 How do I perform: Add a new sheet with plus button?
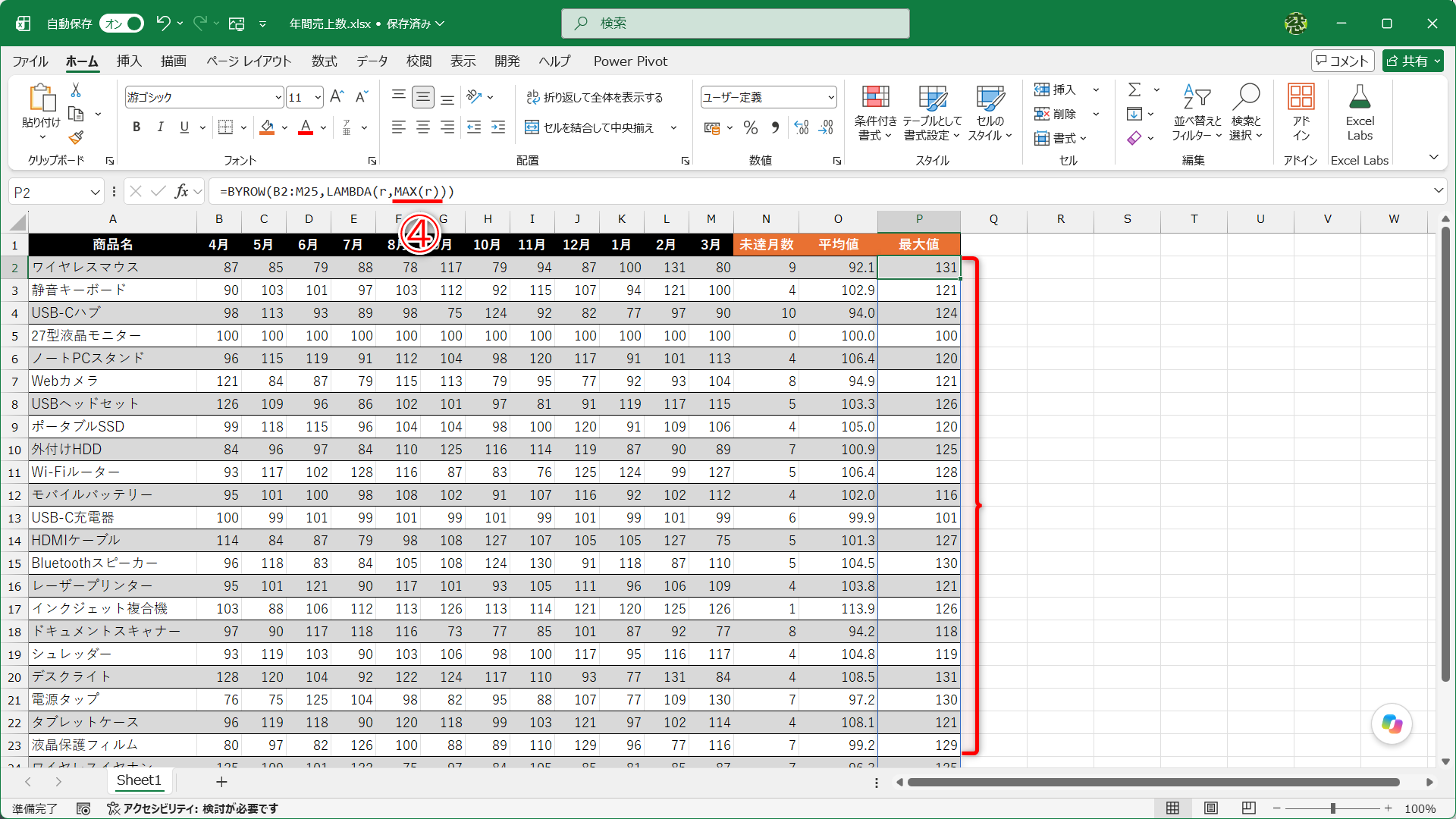click(221, 781)
